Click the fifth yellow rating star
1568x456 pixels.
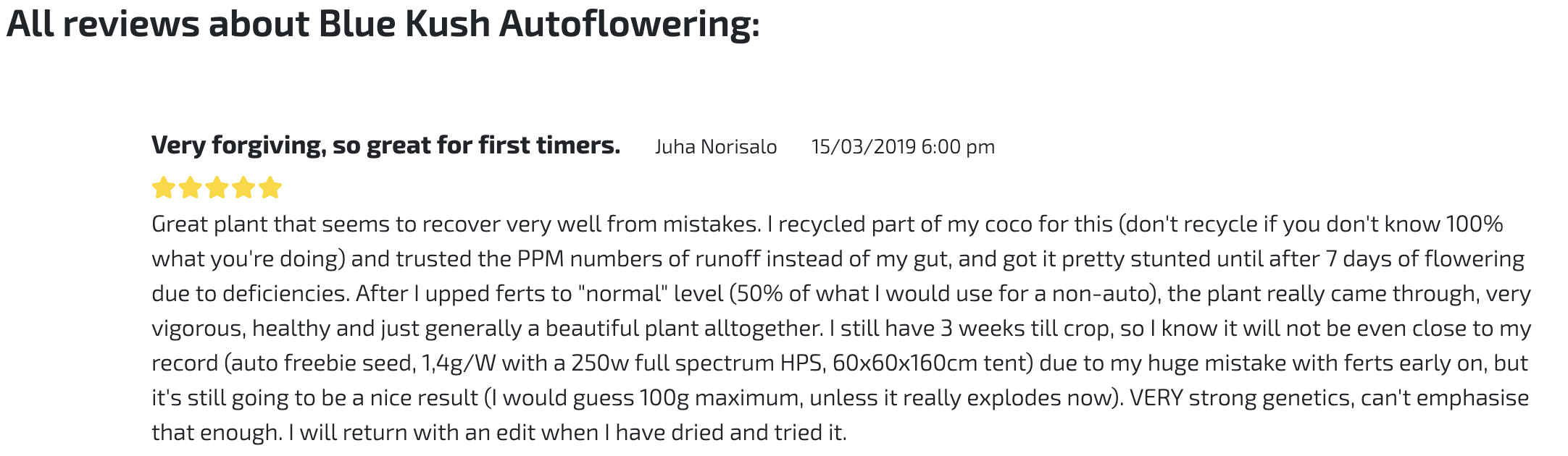[x=270, y=188]
